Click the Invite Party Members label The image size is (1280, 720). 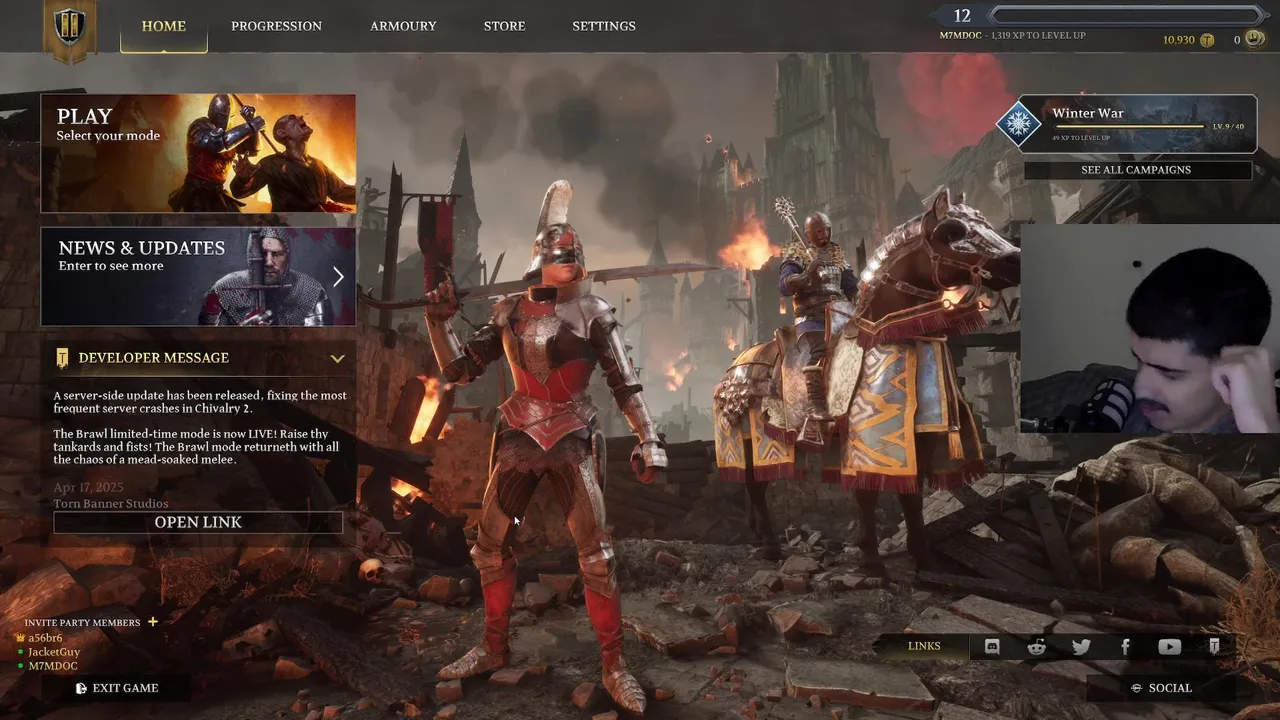pos(82,622)
